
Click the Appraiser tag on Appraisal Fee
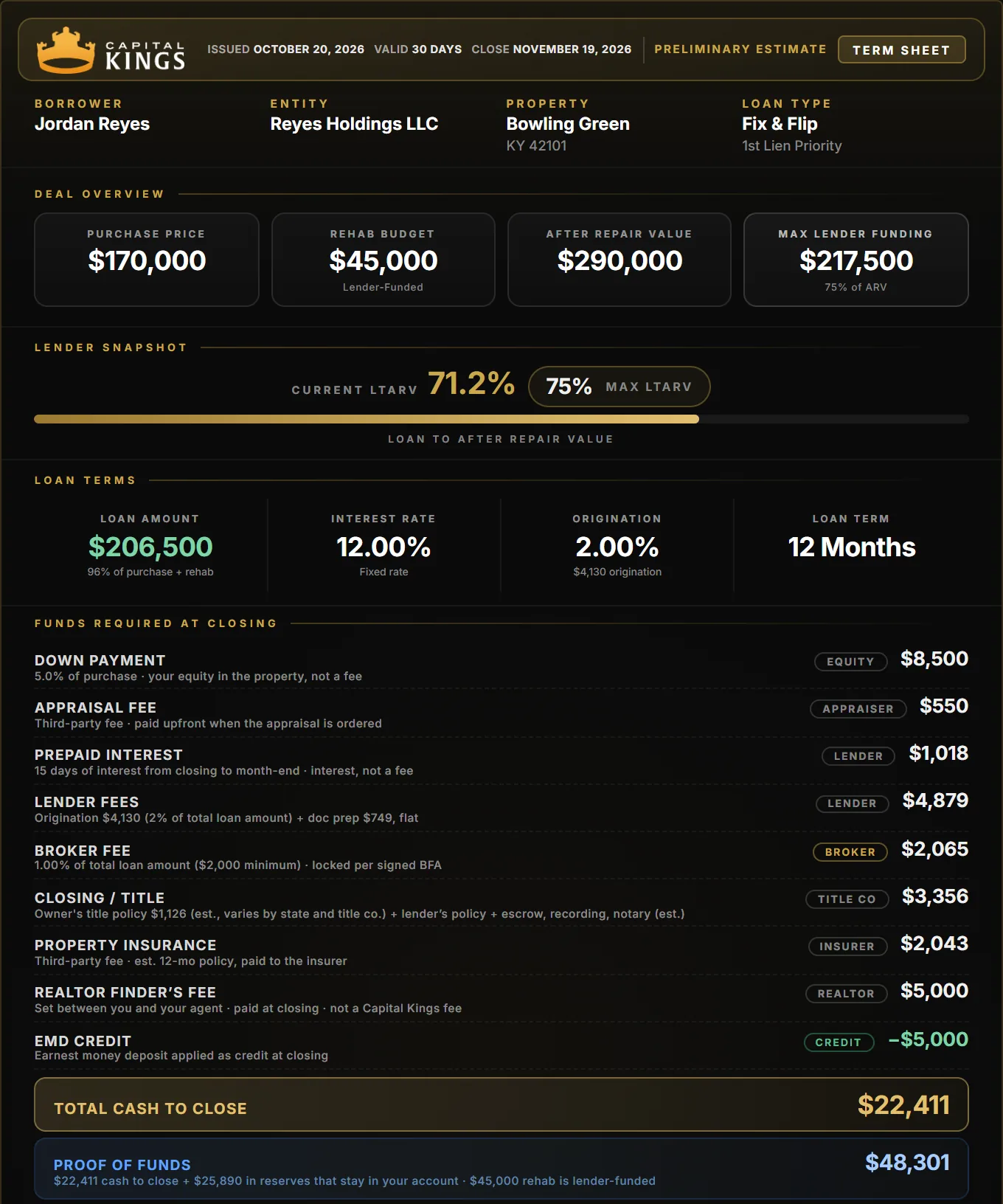(858, 709)
